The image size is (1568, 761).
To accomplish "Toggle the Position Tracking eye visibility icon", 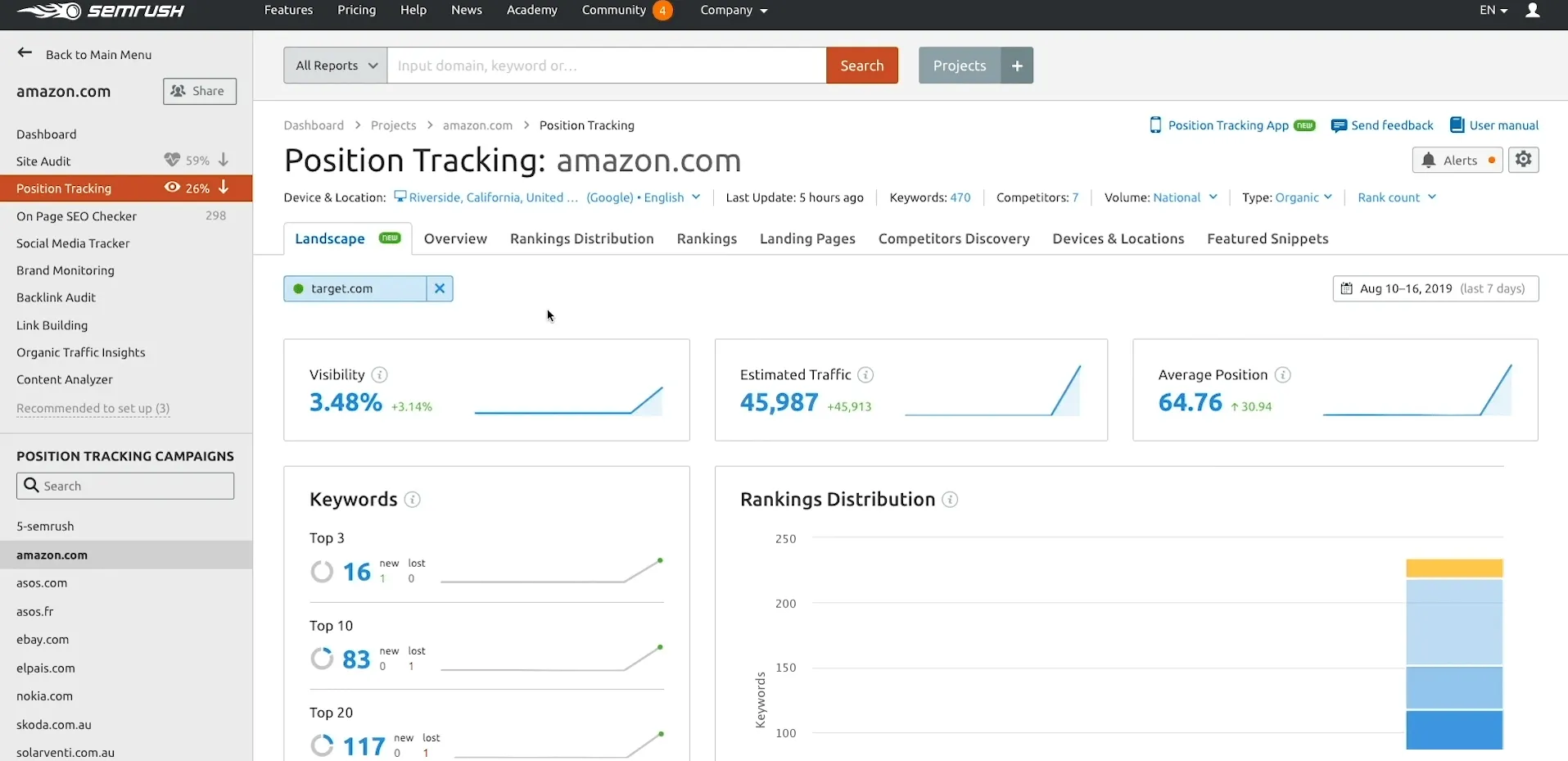I will coord(172,188).
